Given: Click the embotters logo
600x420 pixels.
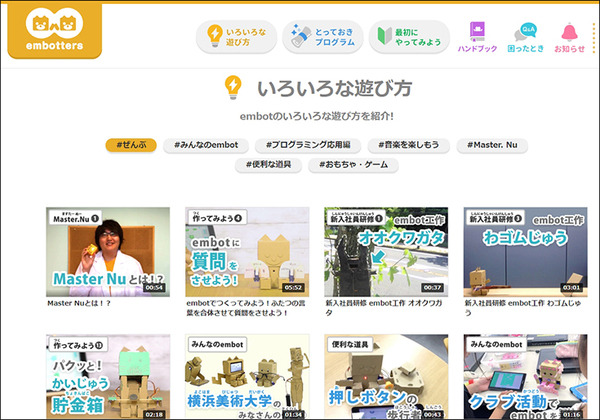Looking at the screenshot, I should pos(53,32).
